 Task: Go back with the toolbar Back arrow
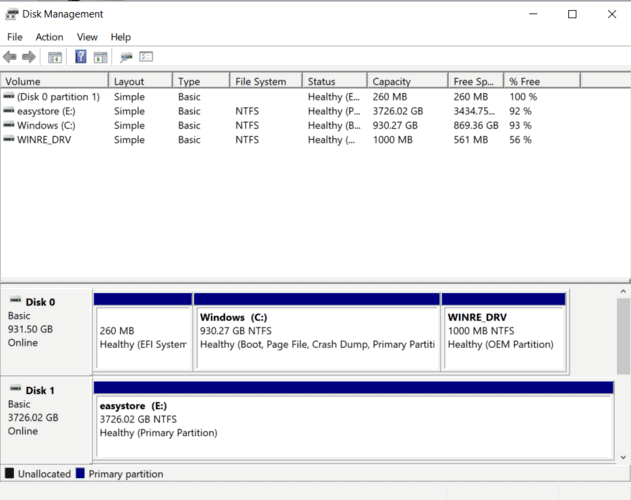click(10, 57)
